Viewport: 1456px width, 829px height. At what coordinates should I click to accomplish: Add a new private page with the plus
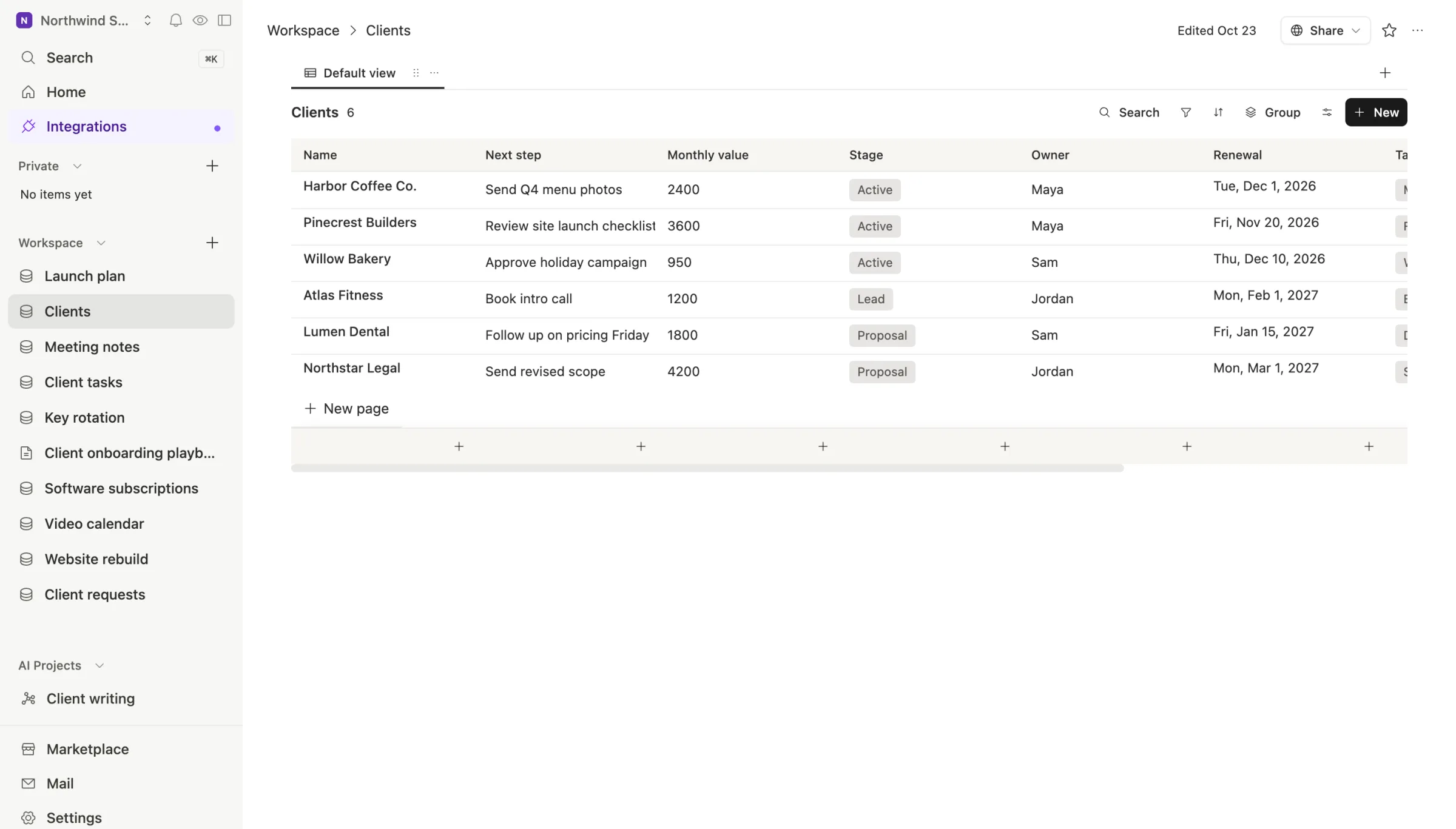pos(212,166)
